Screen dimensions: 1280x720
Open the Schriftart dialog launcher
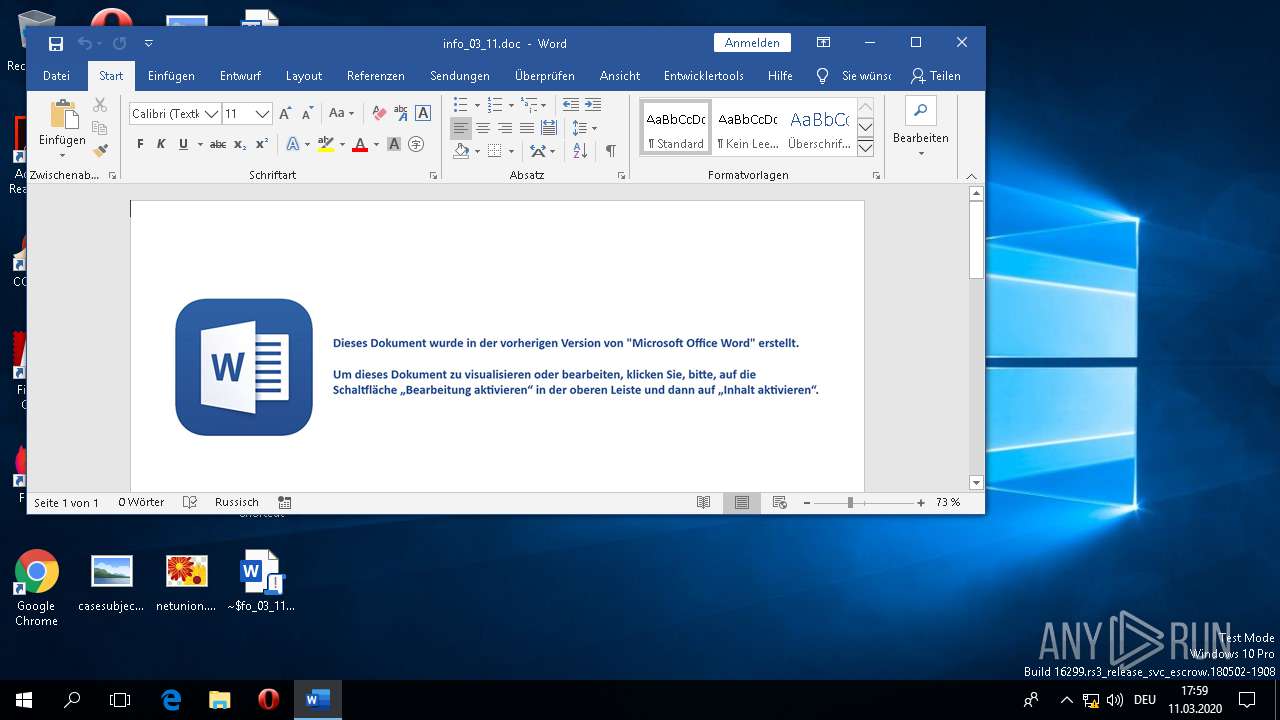pos(433,175)
